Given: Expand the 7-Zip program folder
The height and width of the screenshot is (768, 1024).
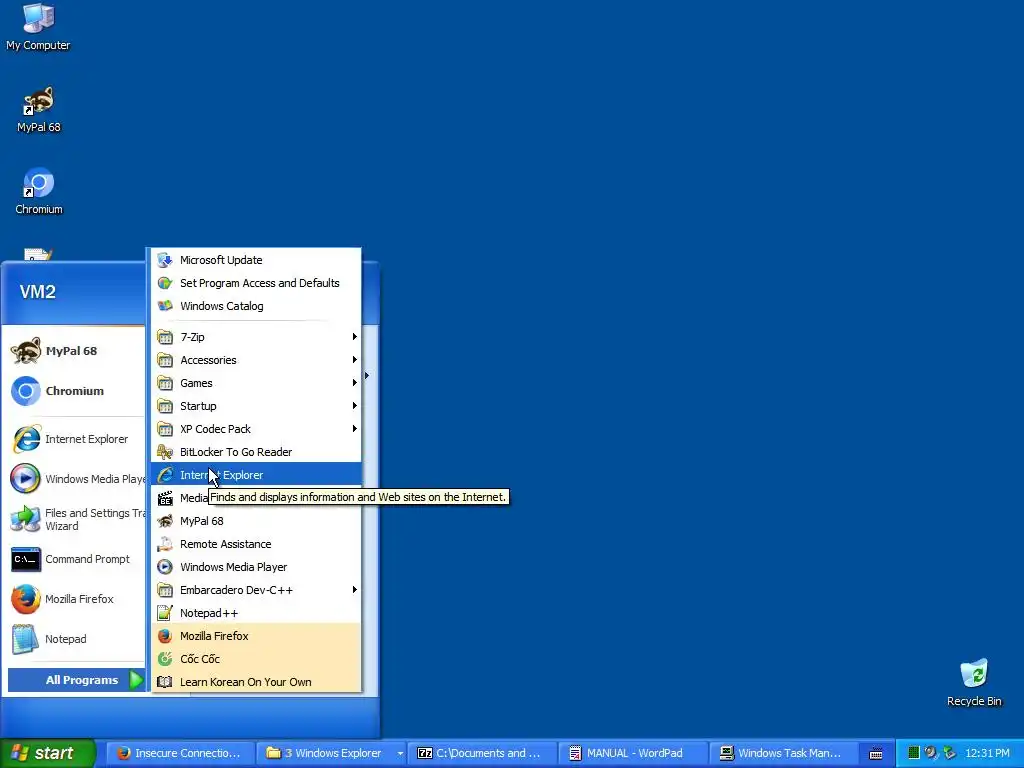Looking at the screenshot, I should pos(256,337).
